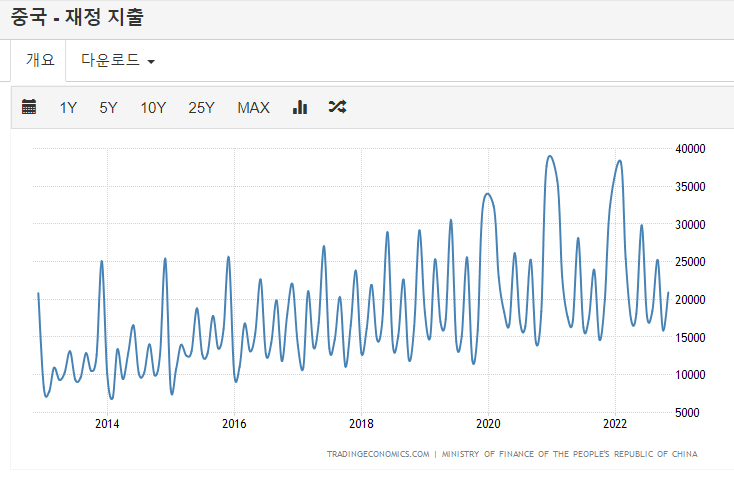The width and height of the screenshot is (734, 484).
Task: Click the 20000 y-axis value
Action: click(x=690, y=300)
